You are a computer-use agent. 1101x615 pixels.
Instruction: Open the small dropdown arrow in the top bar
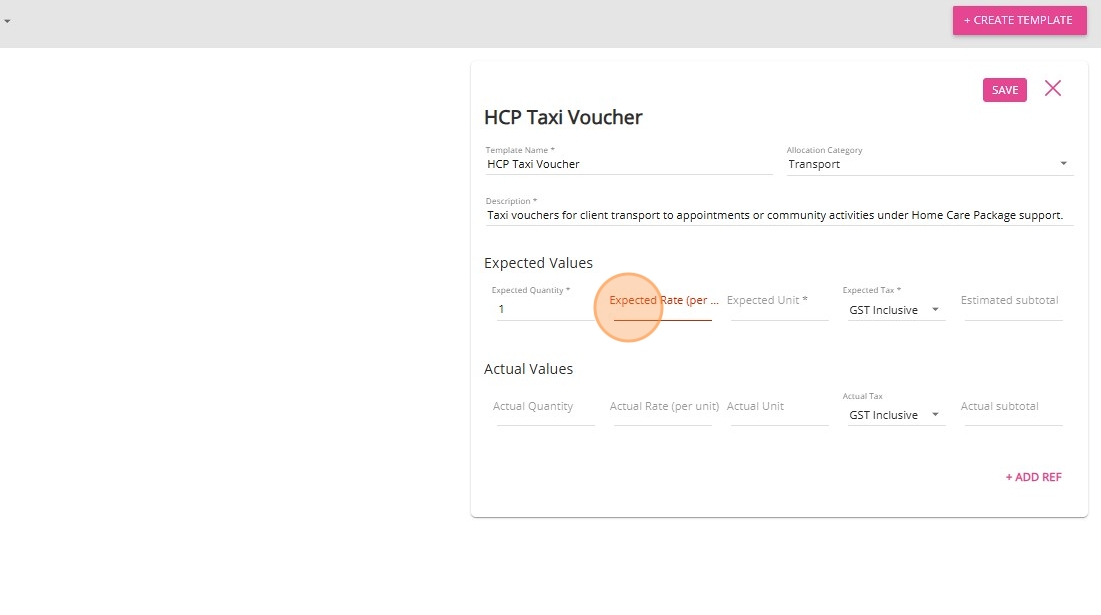(7, 21)
